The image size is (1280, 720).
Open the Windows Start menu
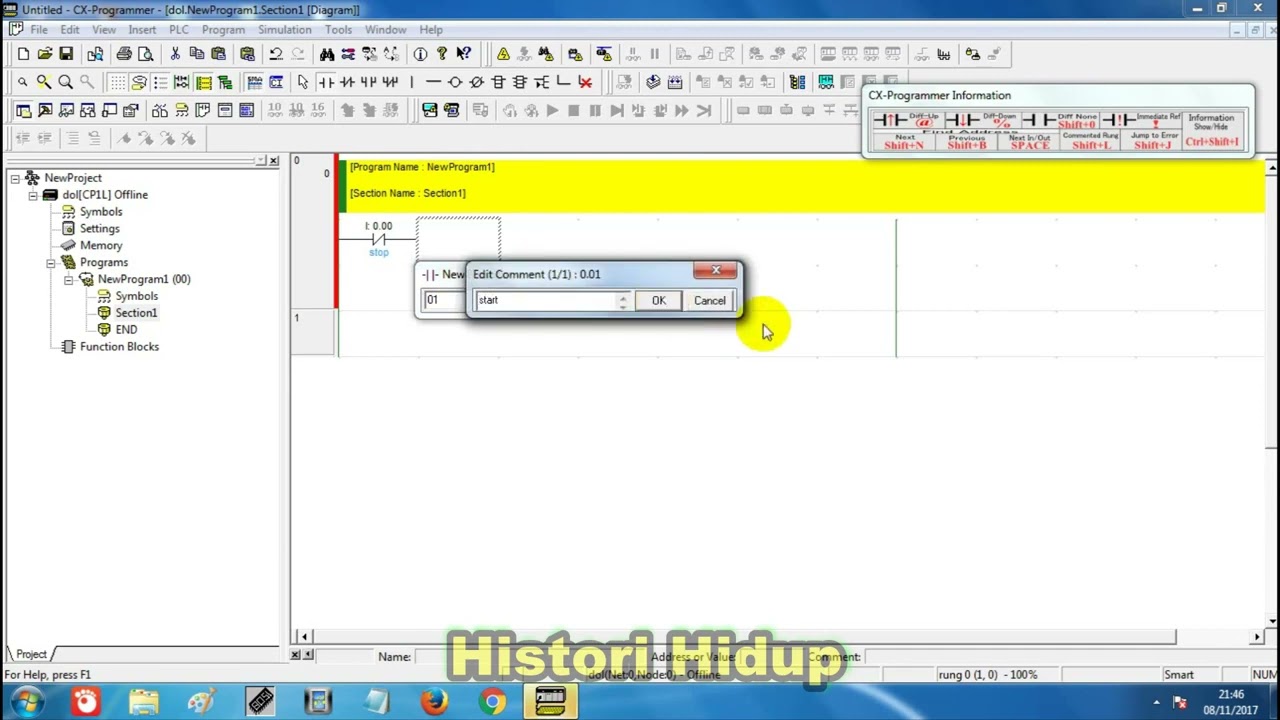pos(26,702)
